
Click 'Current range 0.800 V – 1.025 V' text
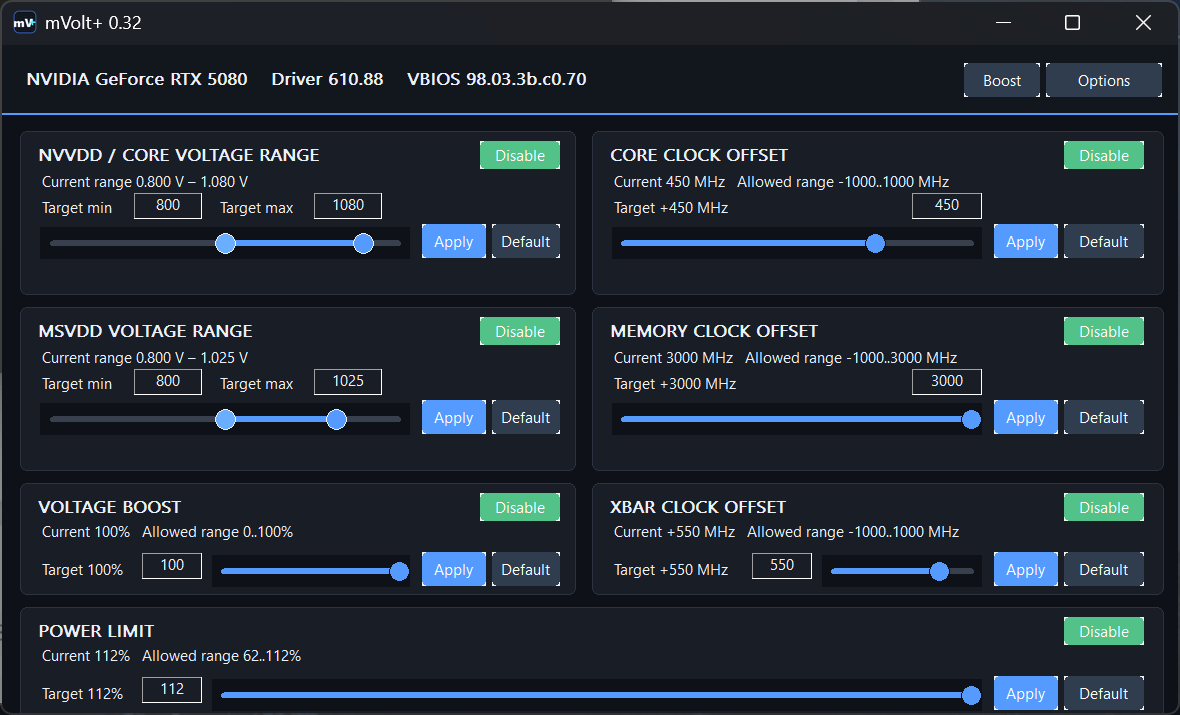[x=144, y=358]
